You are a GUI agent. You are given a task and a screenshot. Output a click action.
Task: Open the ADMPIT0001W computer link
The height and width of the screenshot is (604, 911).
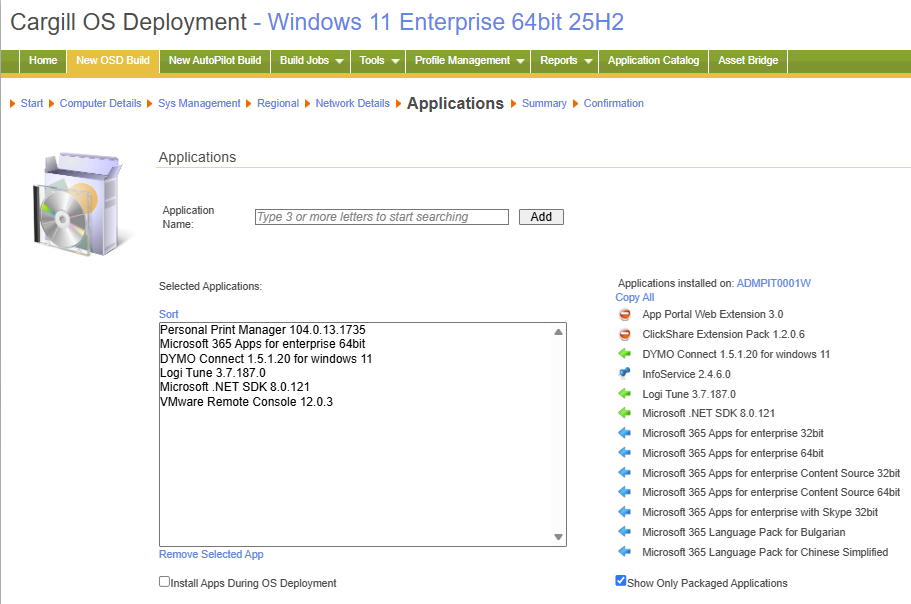[773, 283]
